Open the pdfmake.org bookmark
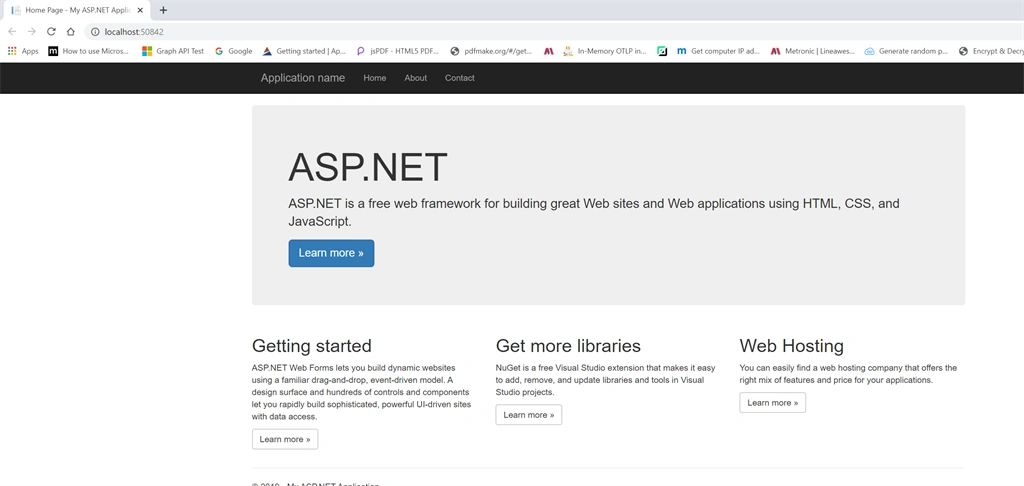Screen dimensions: 1024x486 (492, 51)
